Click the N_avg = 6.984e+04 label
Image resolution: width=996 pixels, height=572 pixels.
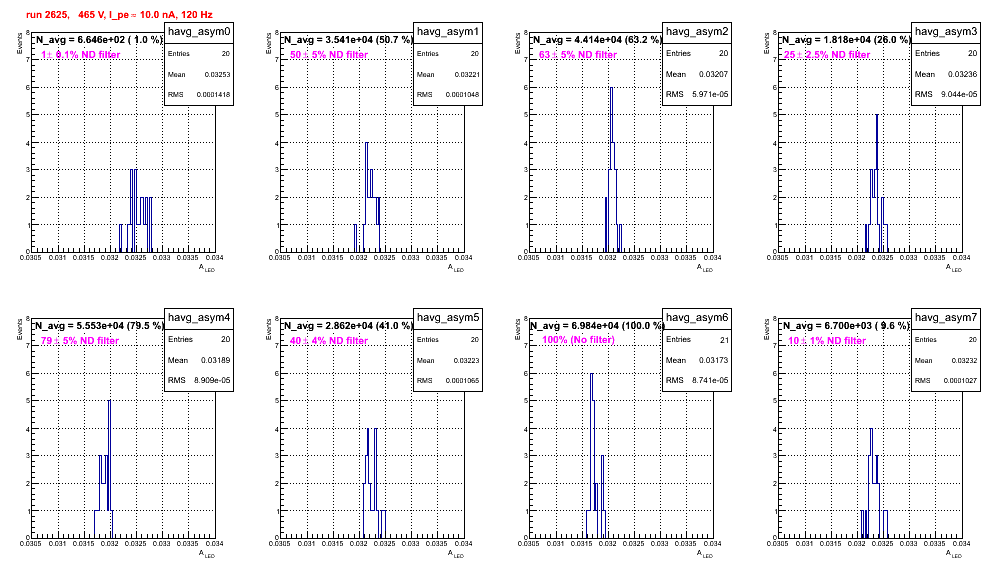pos(596,325)
